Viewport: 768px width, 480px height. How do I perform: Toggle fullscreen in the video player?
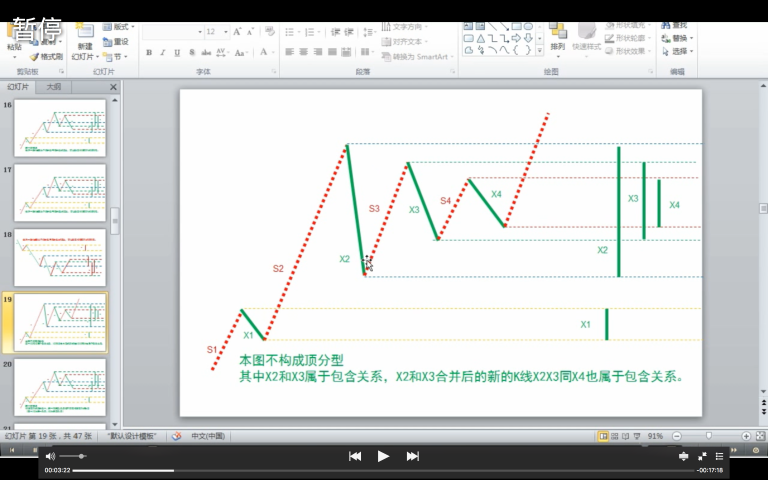702,456
